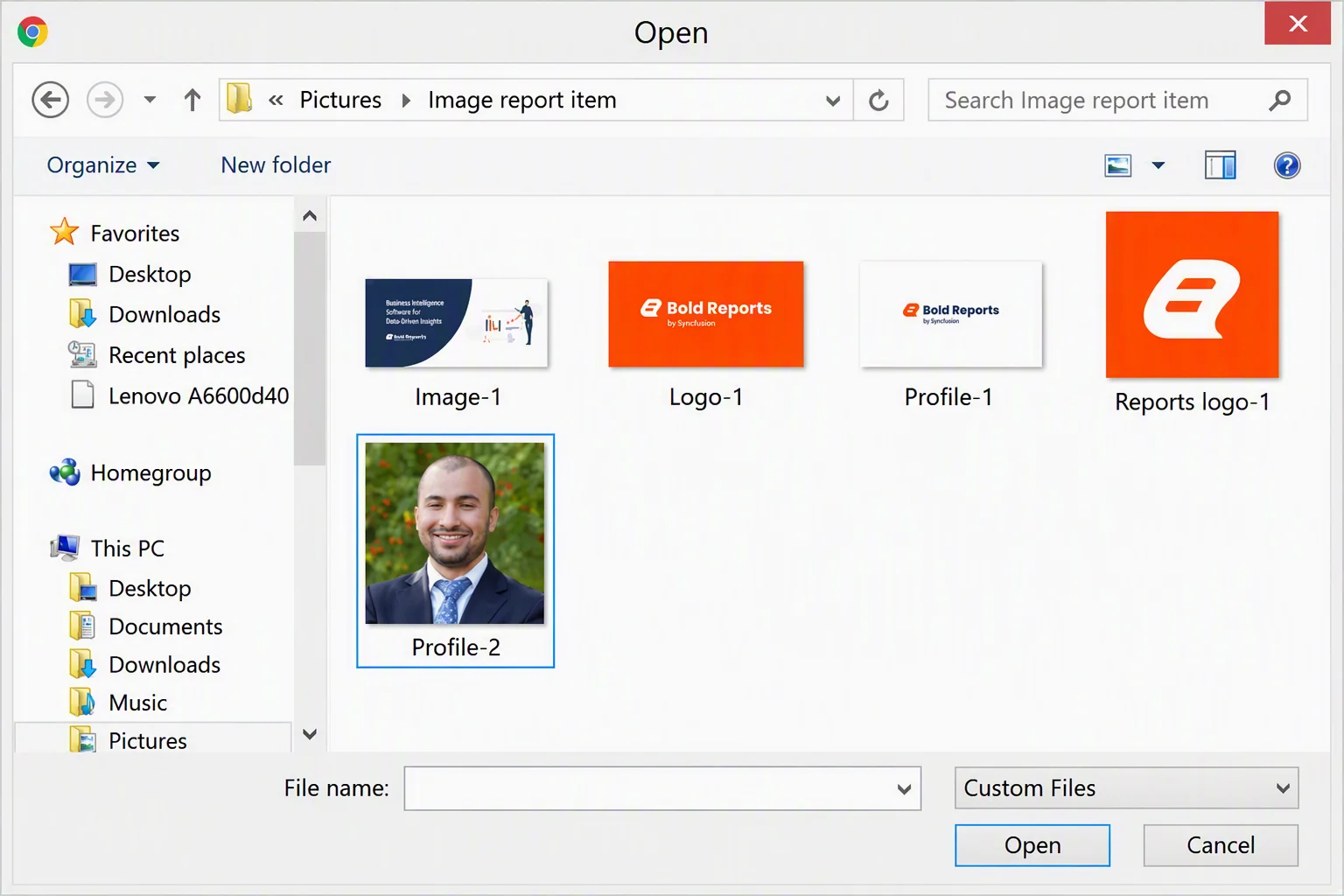Click the Open button
This screenshot has height=896, width=1344.
pyautogui.click(x=1032, y=845)
